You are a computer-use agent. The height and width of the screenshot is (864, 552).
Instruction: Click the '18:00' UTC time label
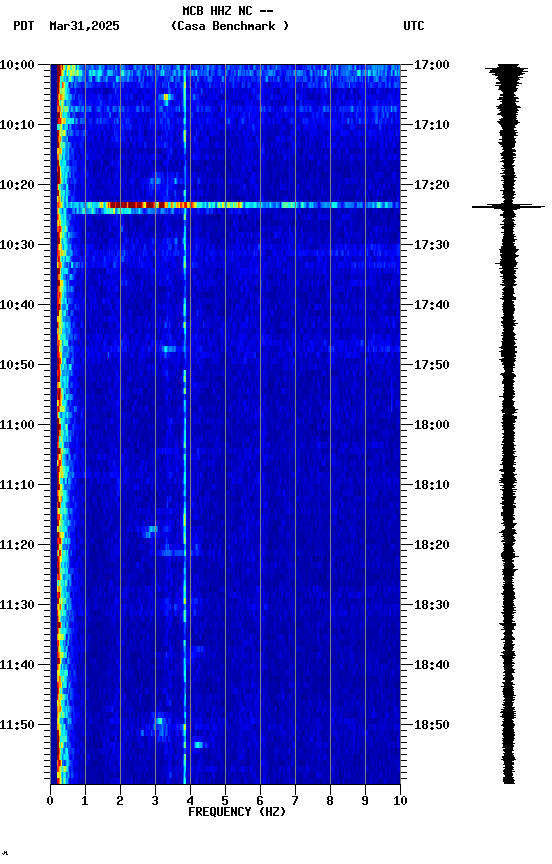[x=432, y=425]
